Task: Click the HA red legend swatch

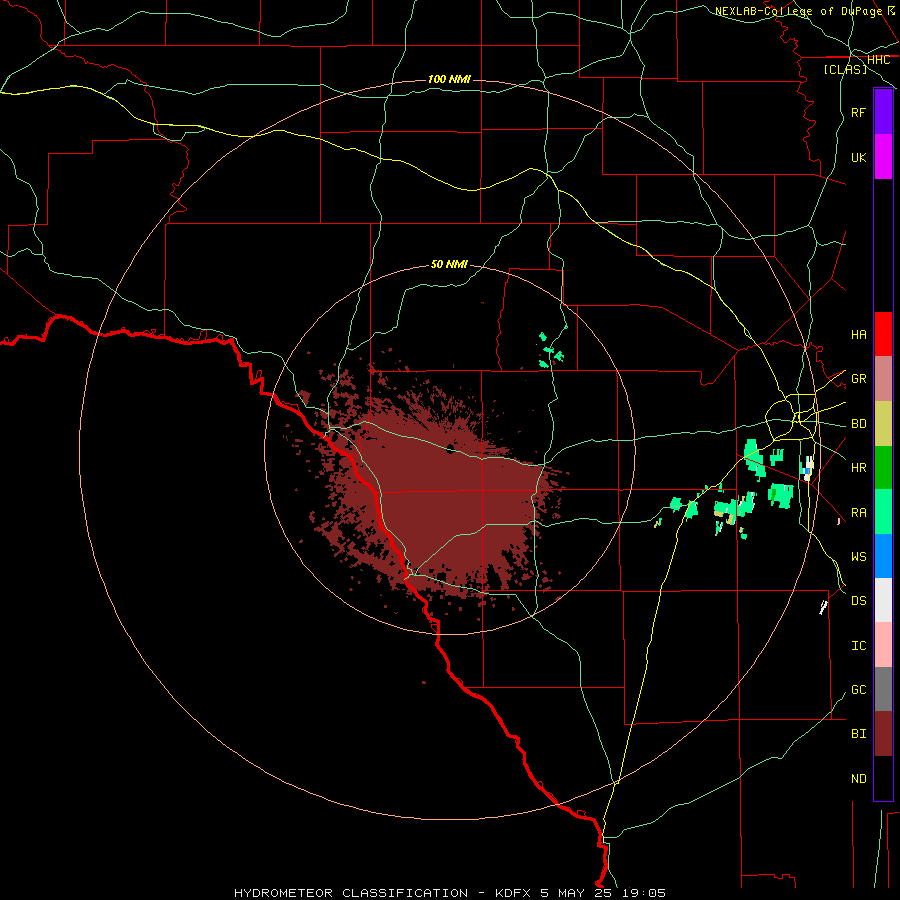Action: (x=883, y=334)
